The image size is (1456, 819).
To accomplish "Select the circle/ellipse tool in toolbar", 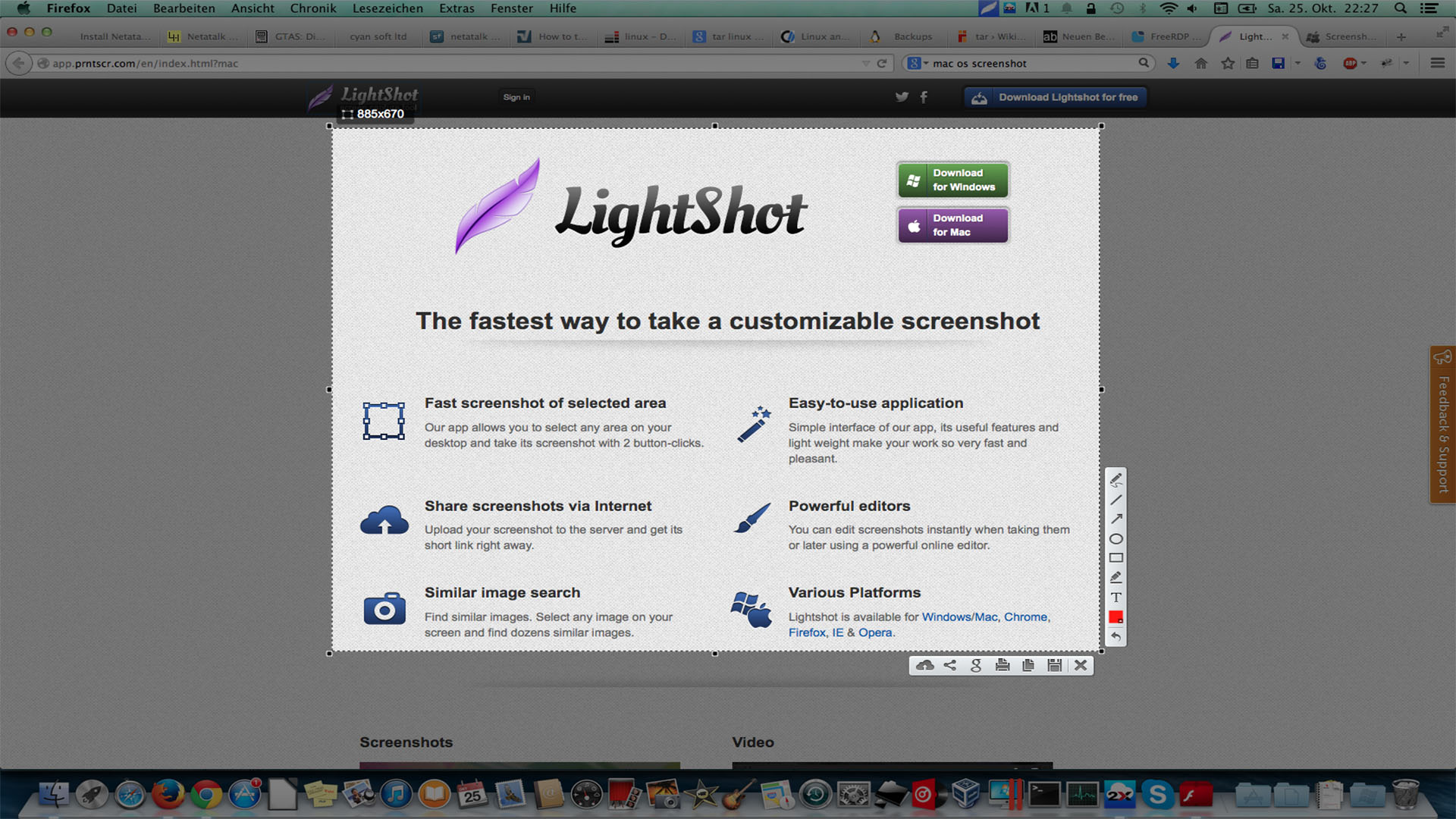I will click(x=1116, y=538).
